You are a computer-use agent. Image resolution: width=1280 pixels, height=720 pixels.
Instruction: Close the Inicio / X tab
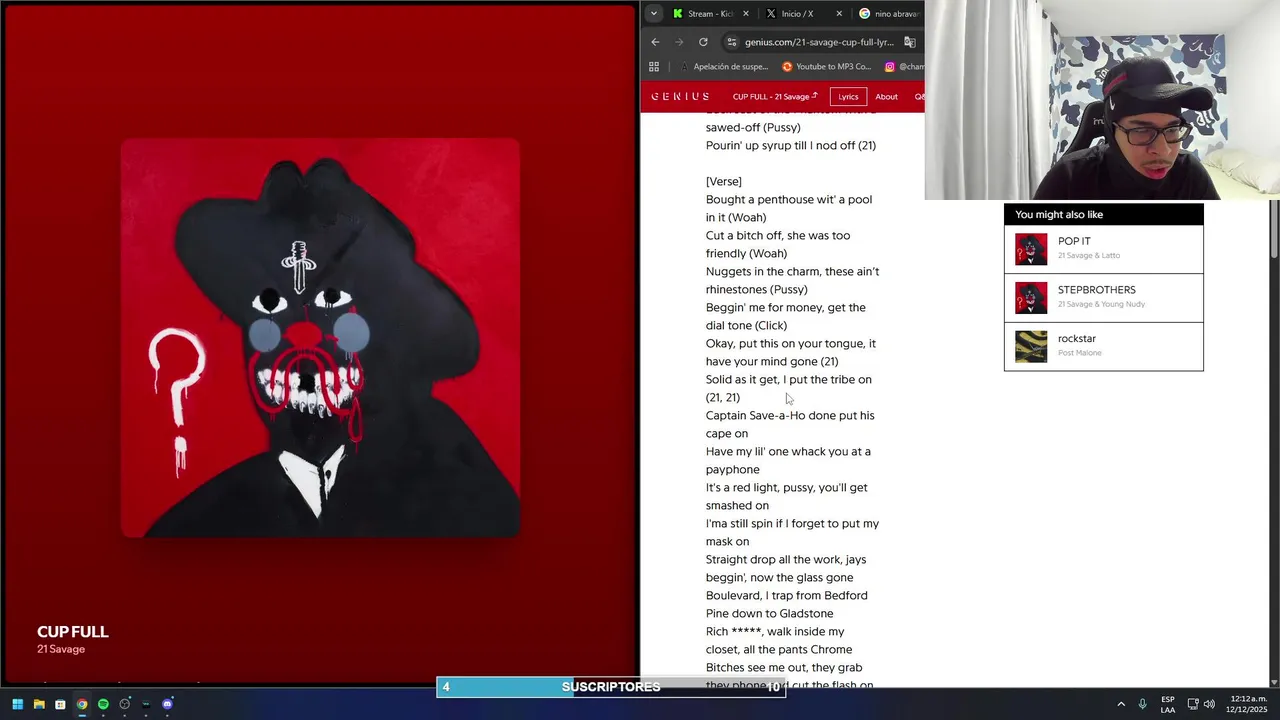[x=838, y=14]
